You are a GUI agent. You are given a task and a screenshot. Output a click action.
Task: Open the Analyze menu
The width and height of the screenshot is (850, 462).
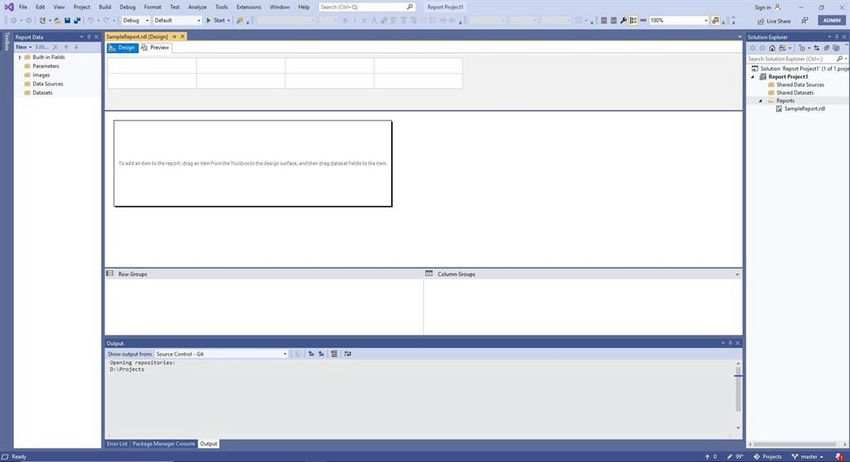click(x=197, y=7)
